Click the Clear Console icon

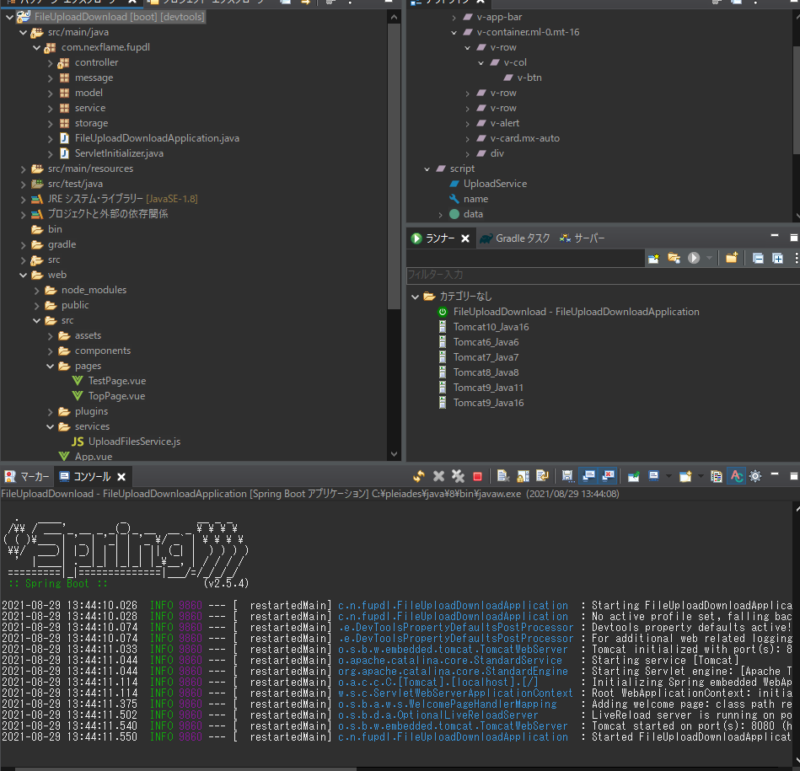pyautogui.click(x=503, y=477)
